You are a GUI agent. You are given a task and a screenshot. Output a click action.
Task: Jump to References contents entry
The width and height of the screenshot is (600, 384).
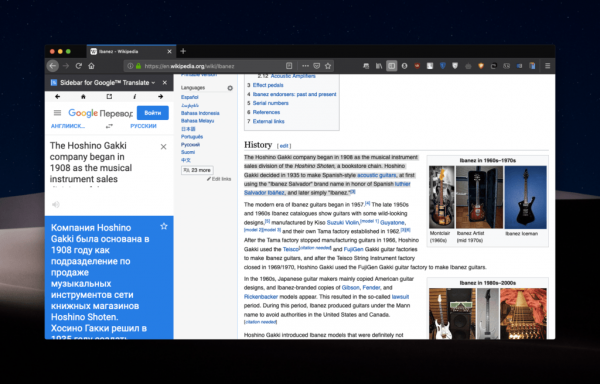click(266, 112)
